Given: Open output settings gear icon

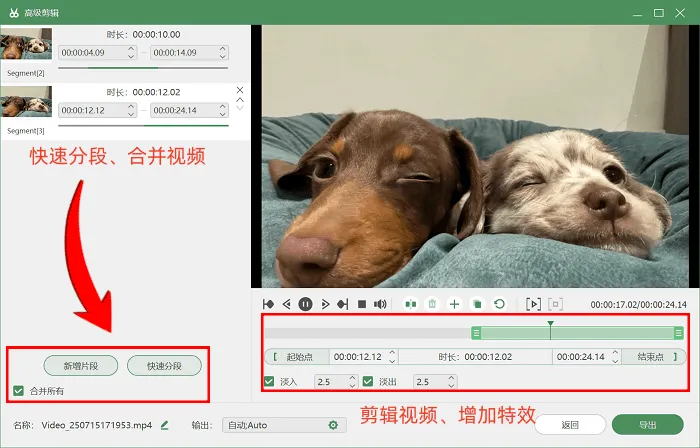Looking at the screenshot, I should click(333, 425).
